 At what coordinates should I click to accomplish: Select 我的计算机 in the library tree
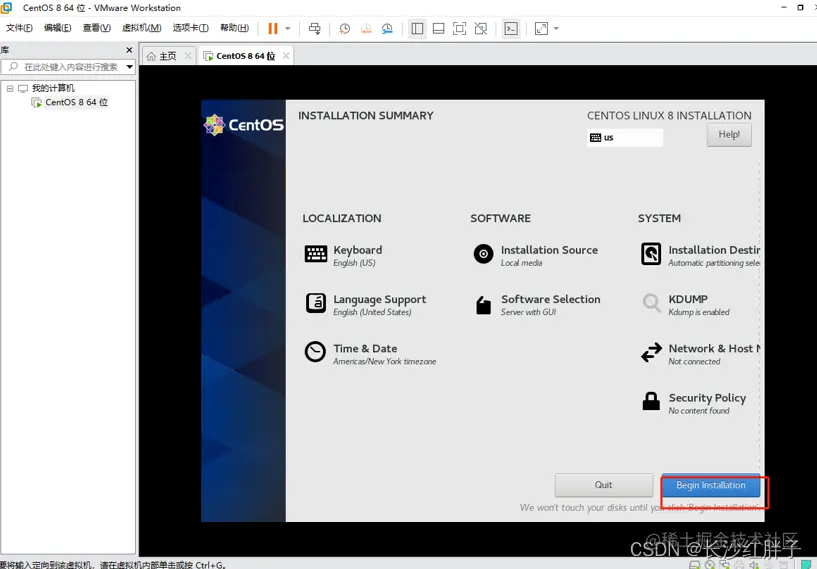click(53, 88)
